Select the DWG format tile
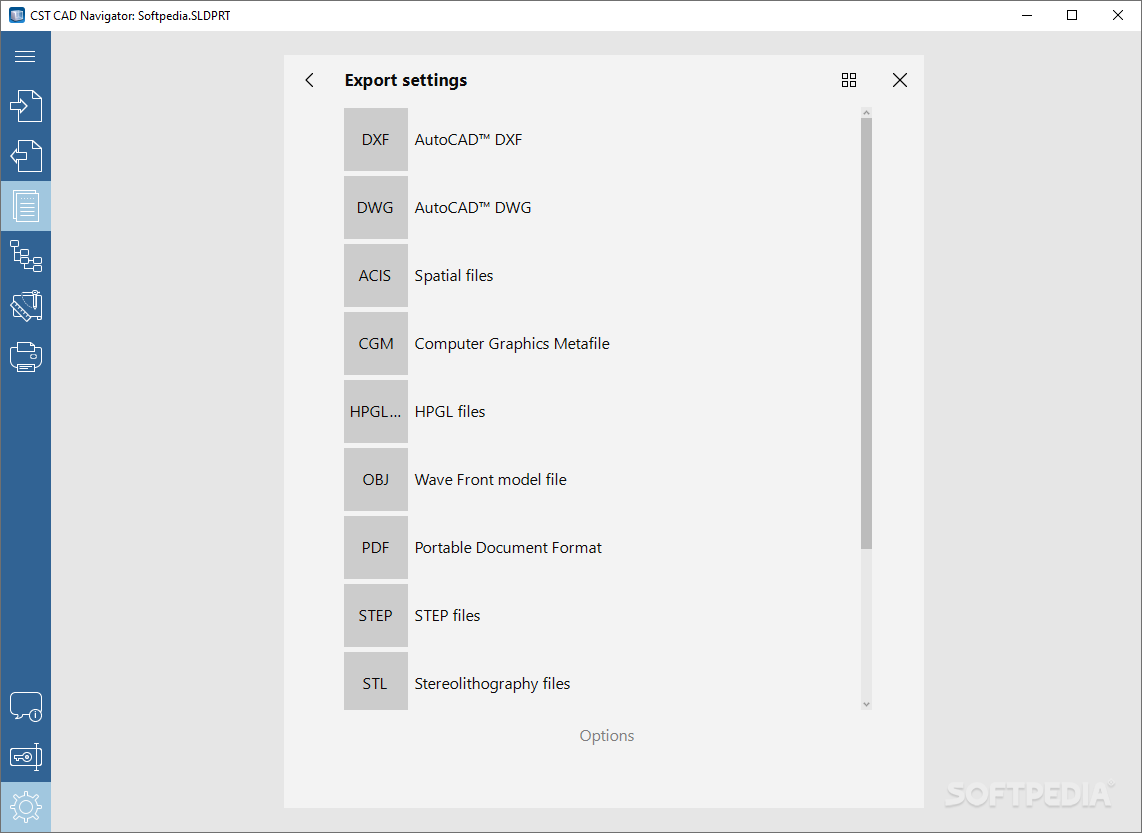Image resolution: width=1142 pixels, height=833 pixels. tap(376, 208)
